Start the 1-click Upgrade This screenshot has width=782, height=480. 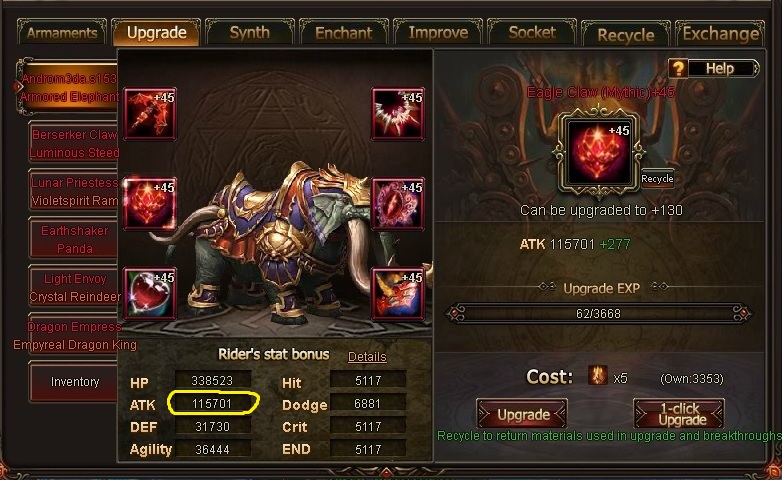pyautogui.click(x=679, y=414)
